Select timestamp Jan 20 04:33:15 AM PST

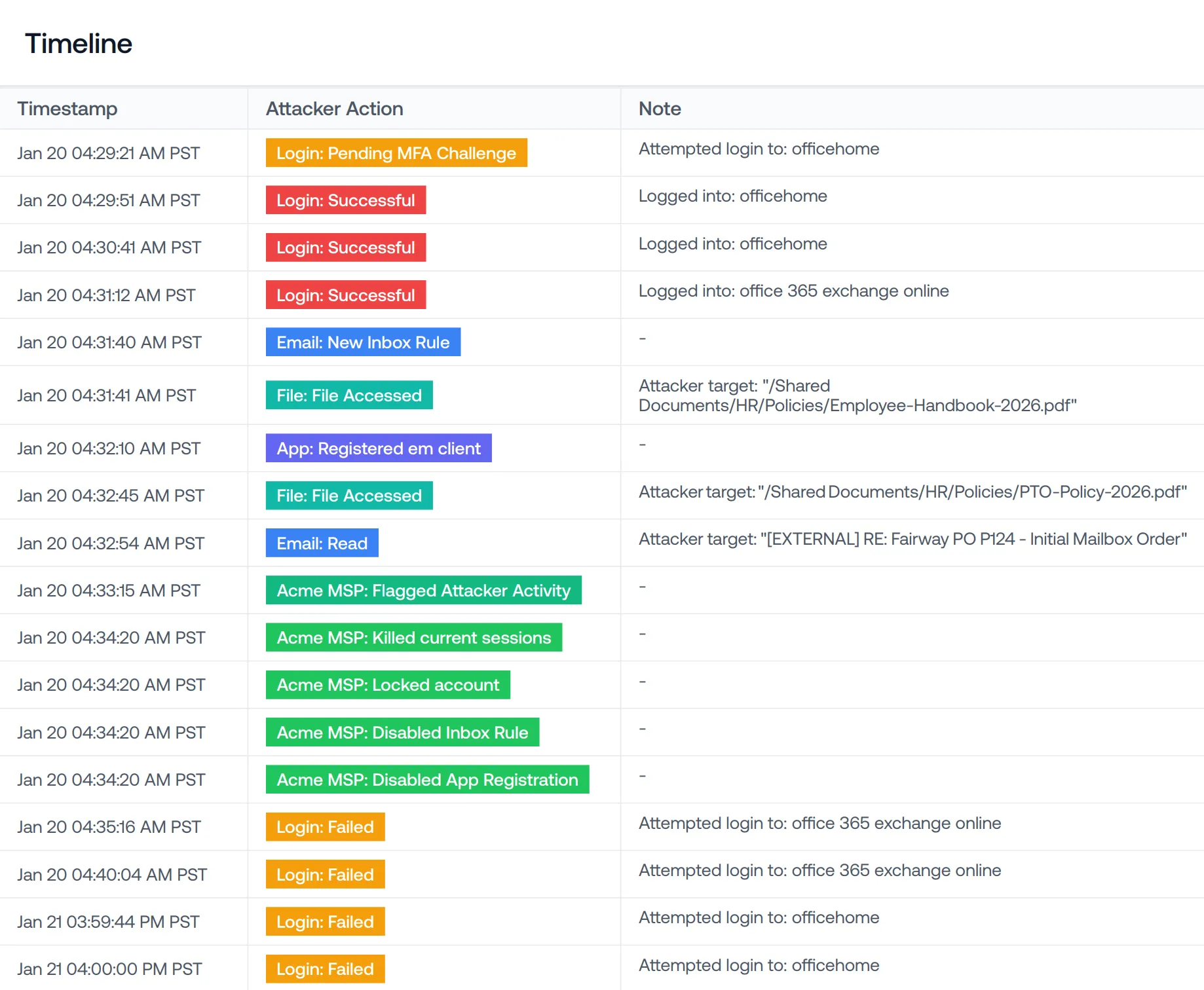pyautogui.click(x=109, y=591)
